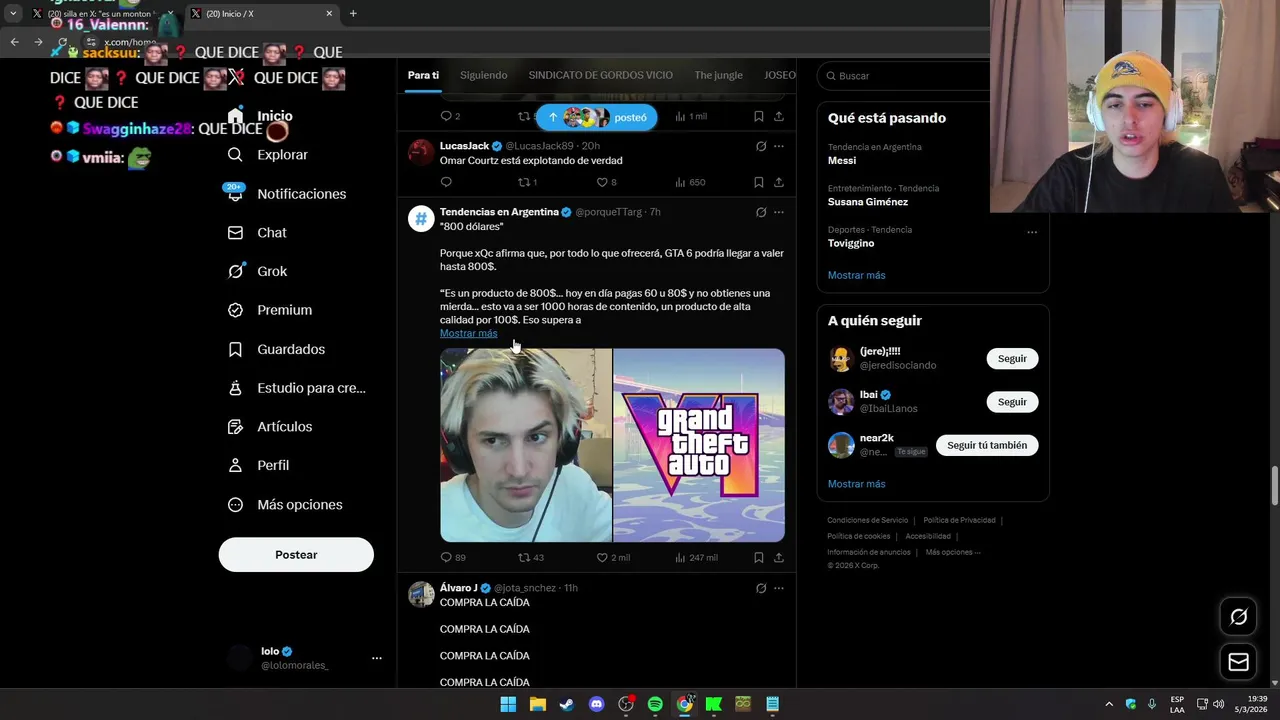Bookmark LucasJack's post
The width and height of the screenshot is (1280, 720).
759,182
